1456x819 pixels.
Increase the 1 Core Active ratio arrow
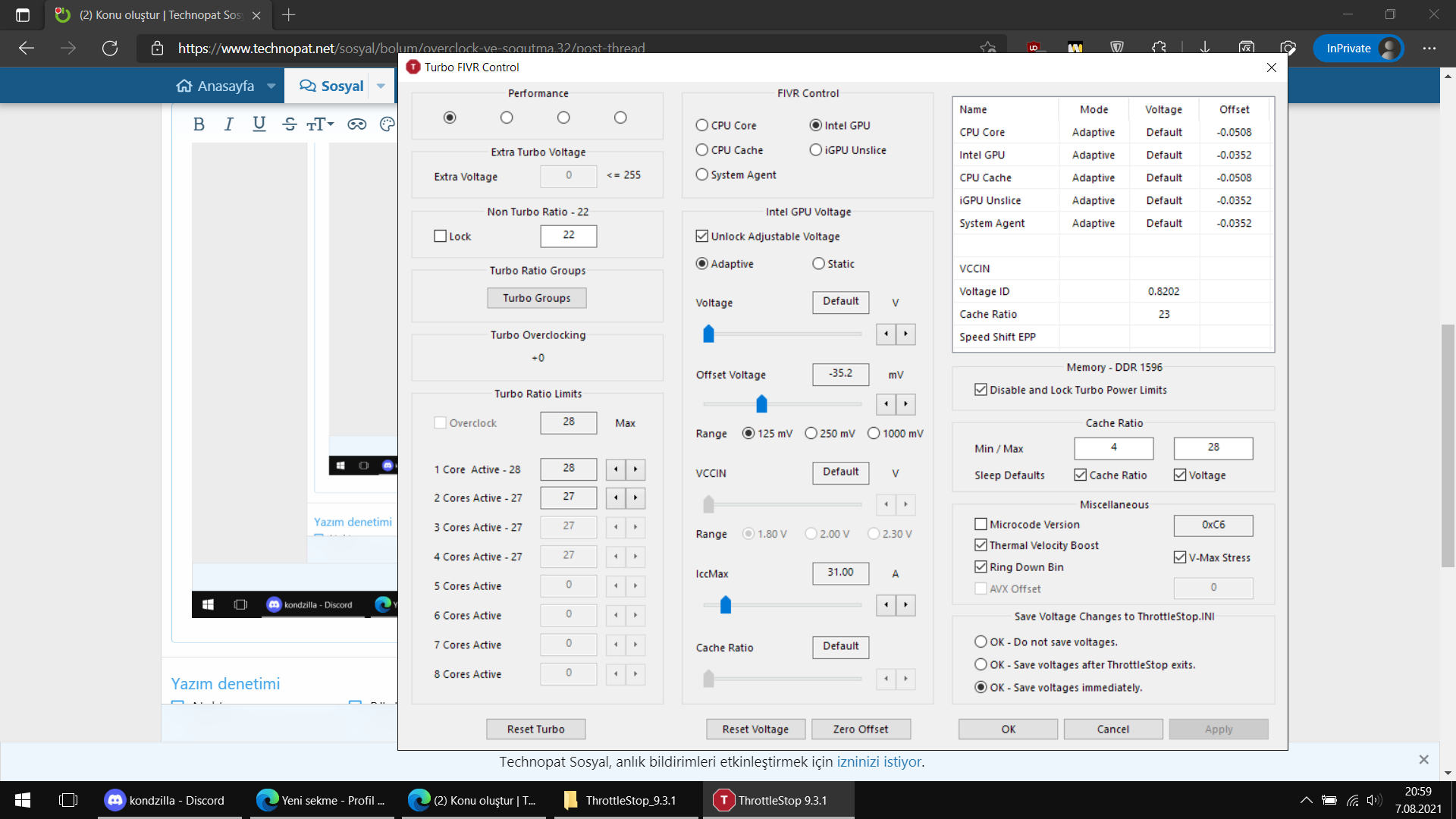point(635,469)
